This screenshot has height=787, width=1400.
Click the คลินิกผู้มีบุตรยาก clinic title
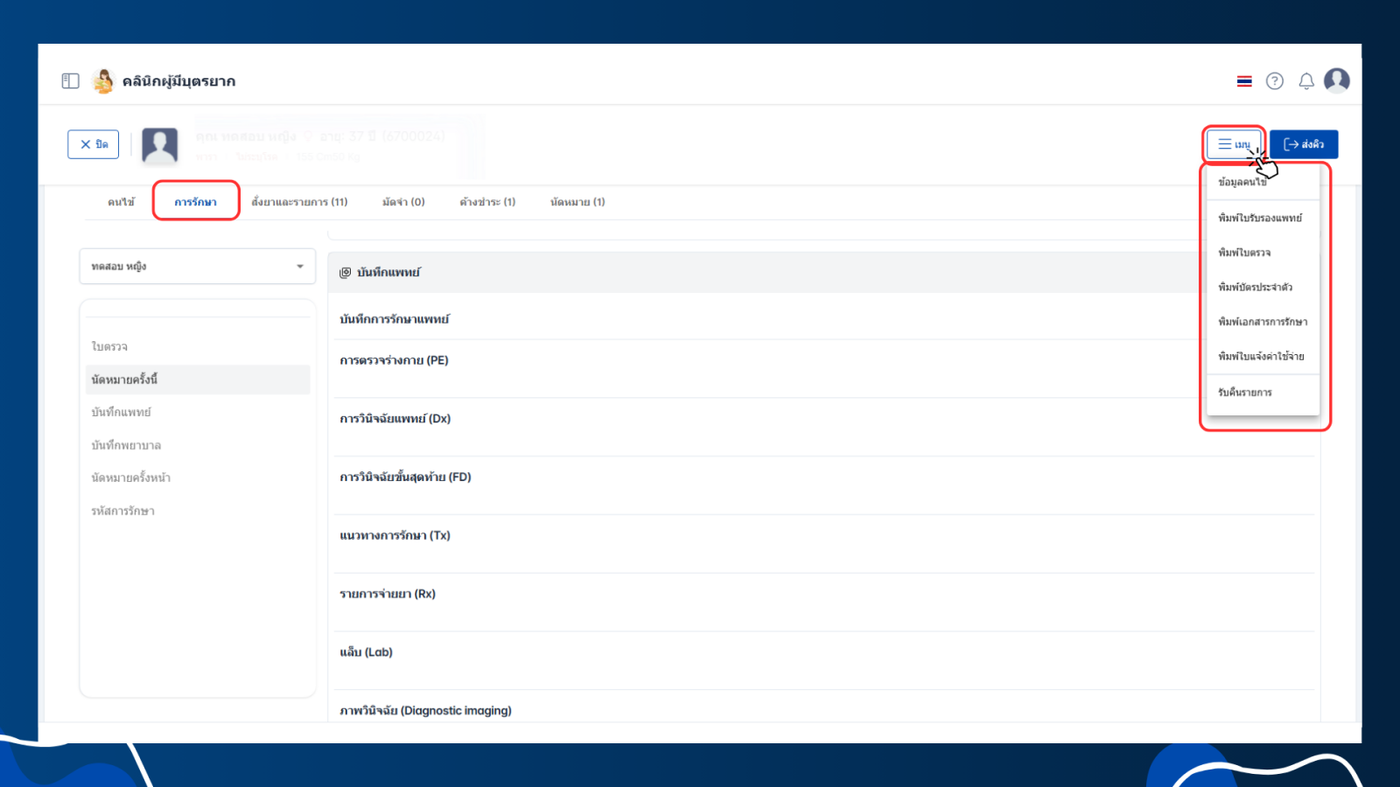(179, 81)
